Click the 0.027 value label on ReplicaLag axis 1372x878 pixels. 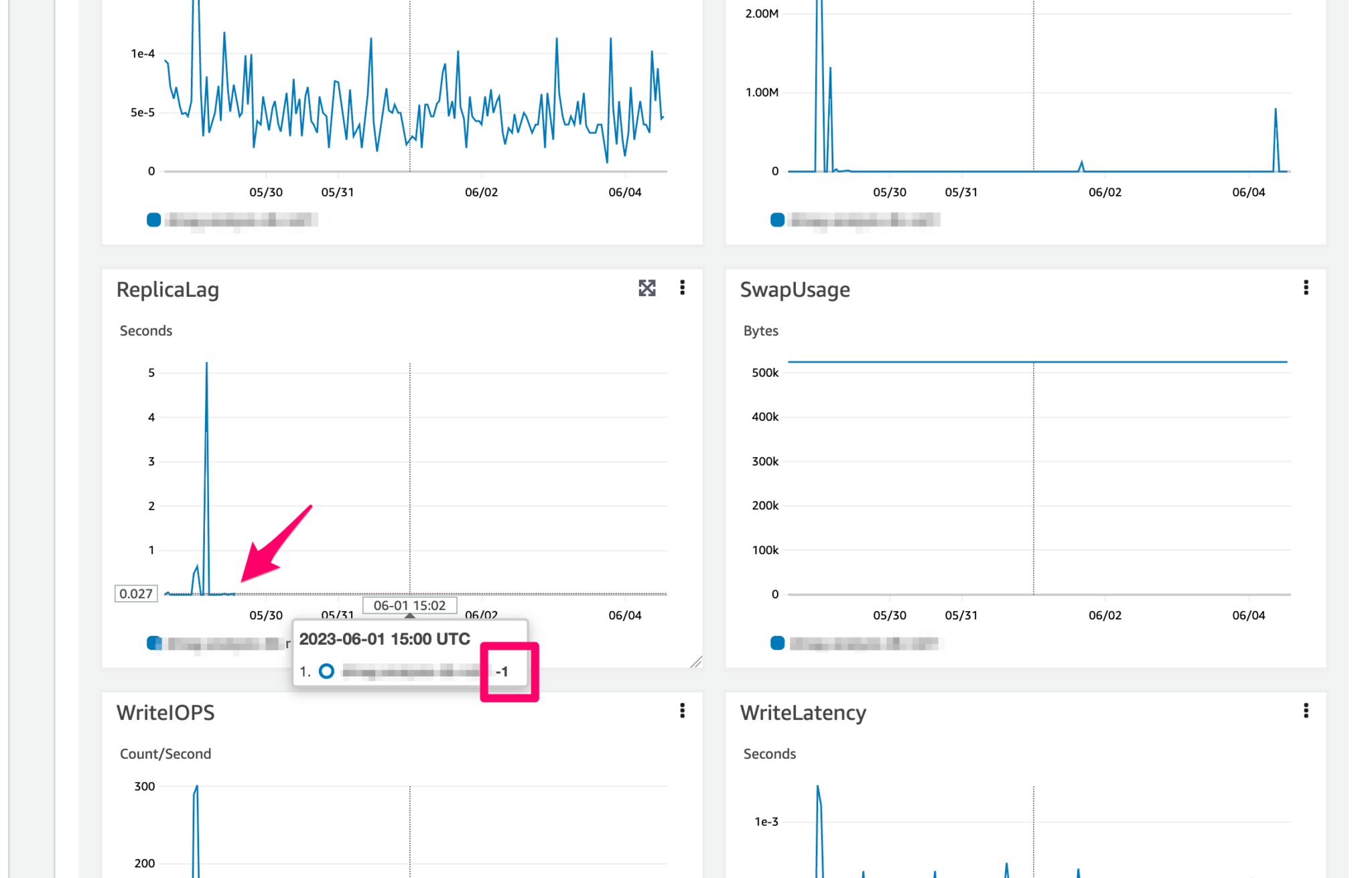tap(136, 594)
